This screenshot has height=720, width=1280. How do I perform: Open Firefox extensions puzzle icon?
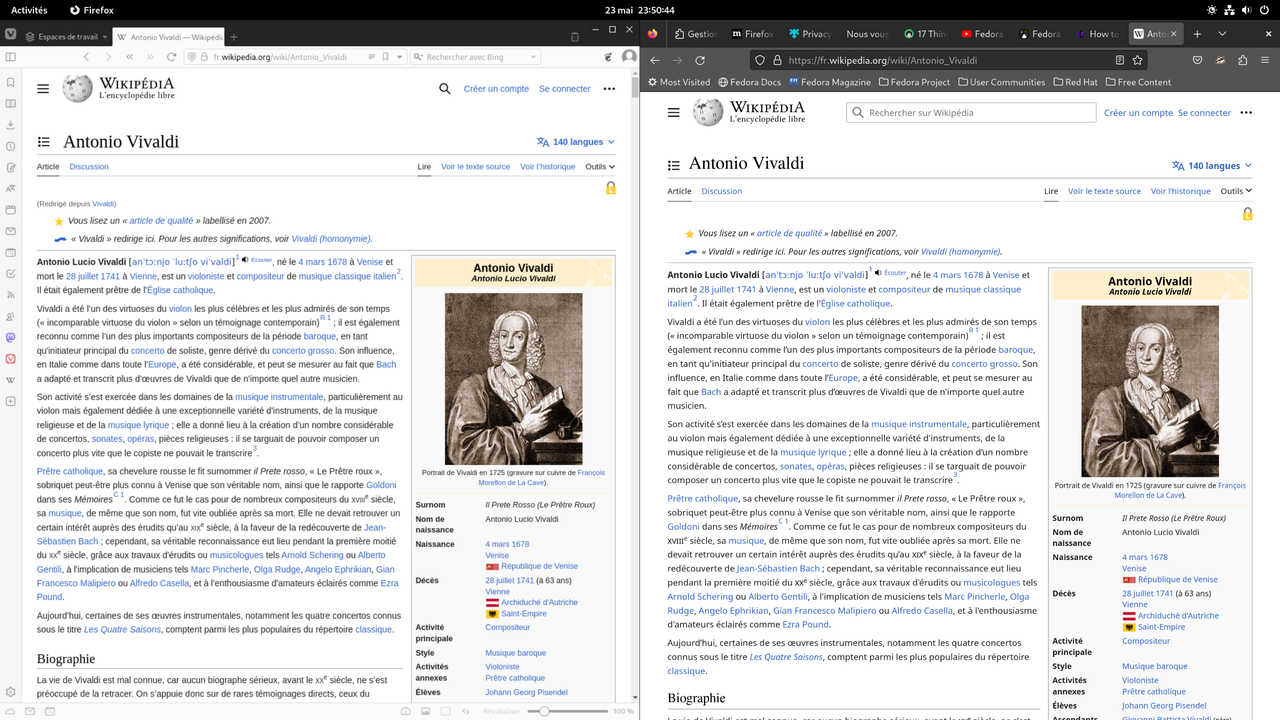1242,60
